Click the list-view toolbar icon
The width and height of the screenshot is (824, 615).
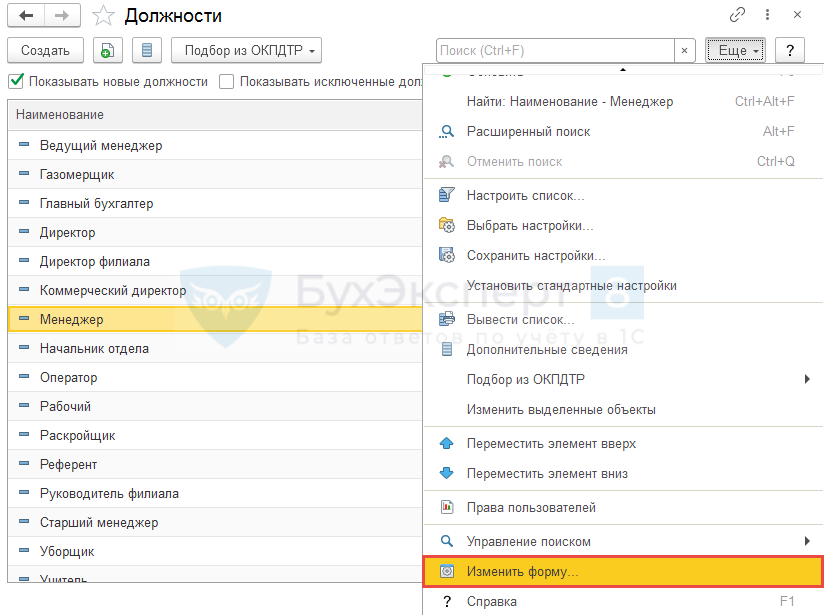[147, 50]
